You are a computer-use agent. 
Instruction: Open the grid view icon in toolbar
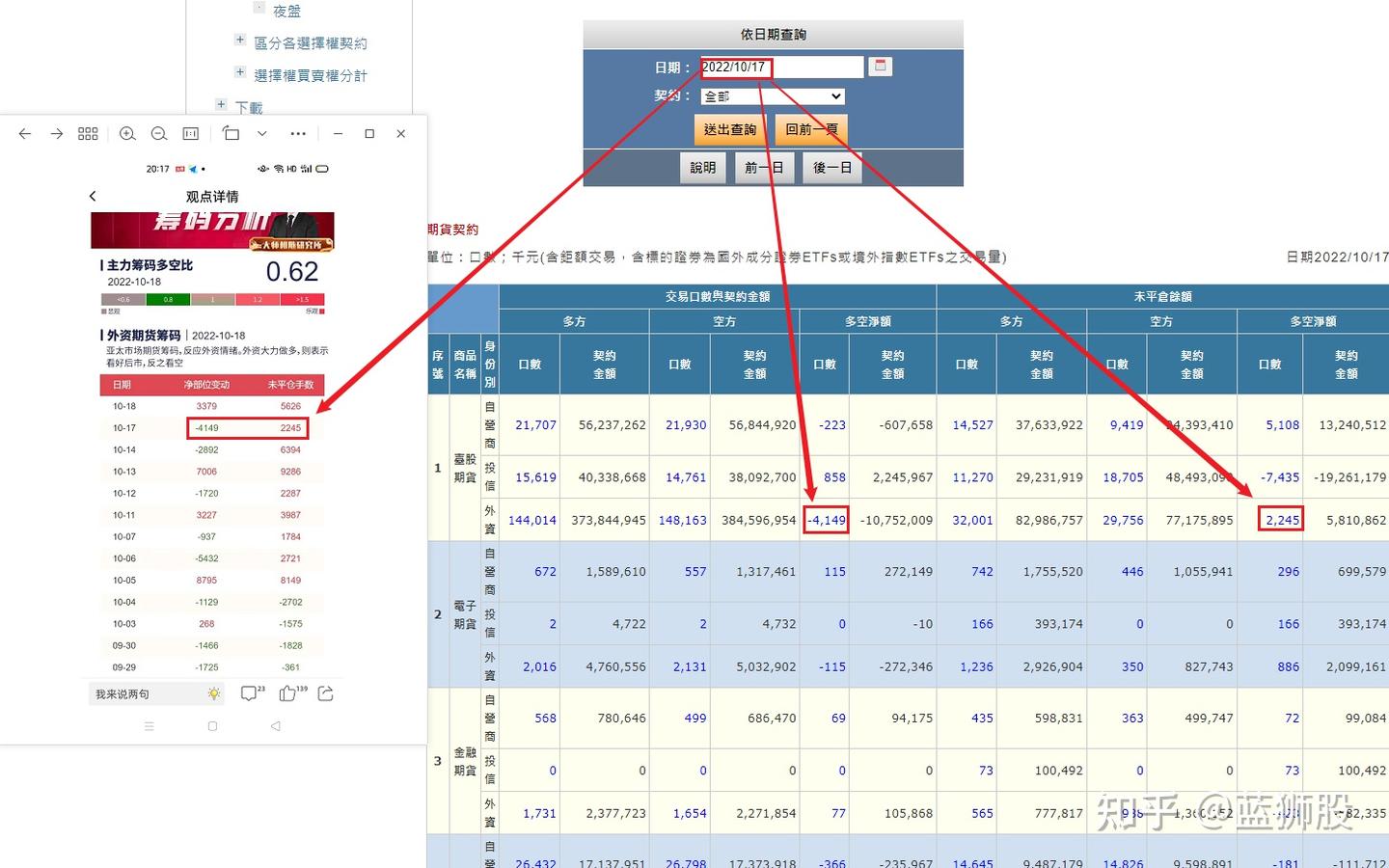(88, 133)
